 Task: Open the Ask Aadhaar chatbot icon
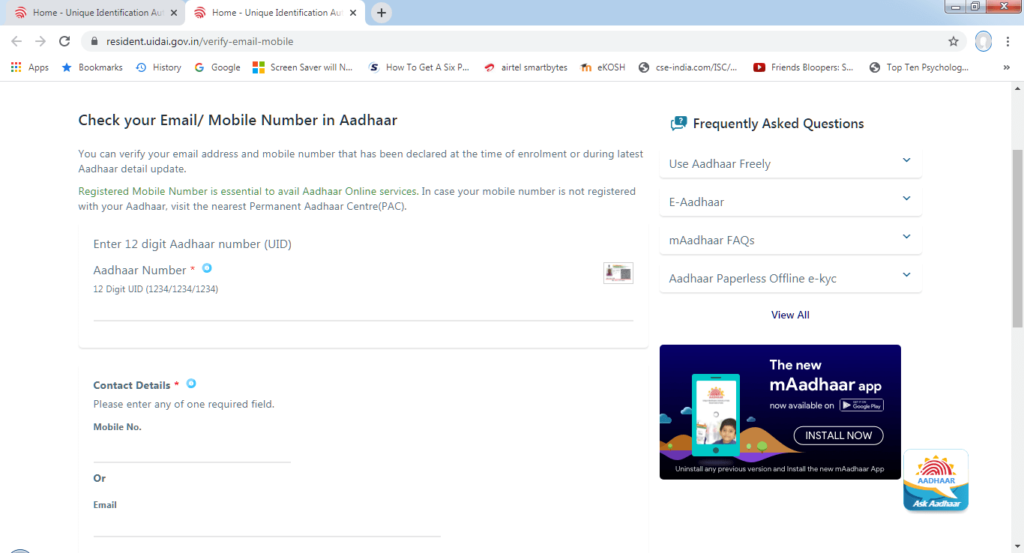pyautogui.click(x=935, y=481)
